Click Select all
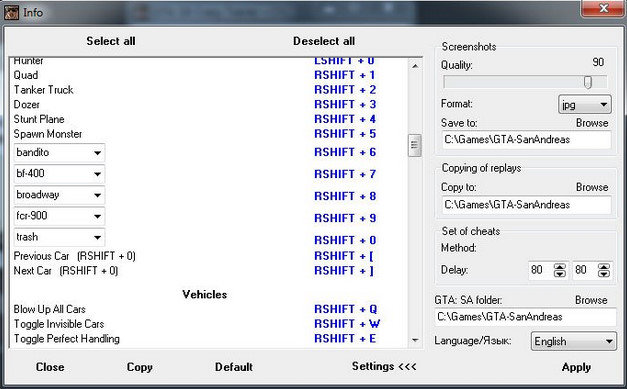The height and width of the screenshot is (389, 627). coord(111,41)
